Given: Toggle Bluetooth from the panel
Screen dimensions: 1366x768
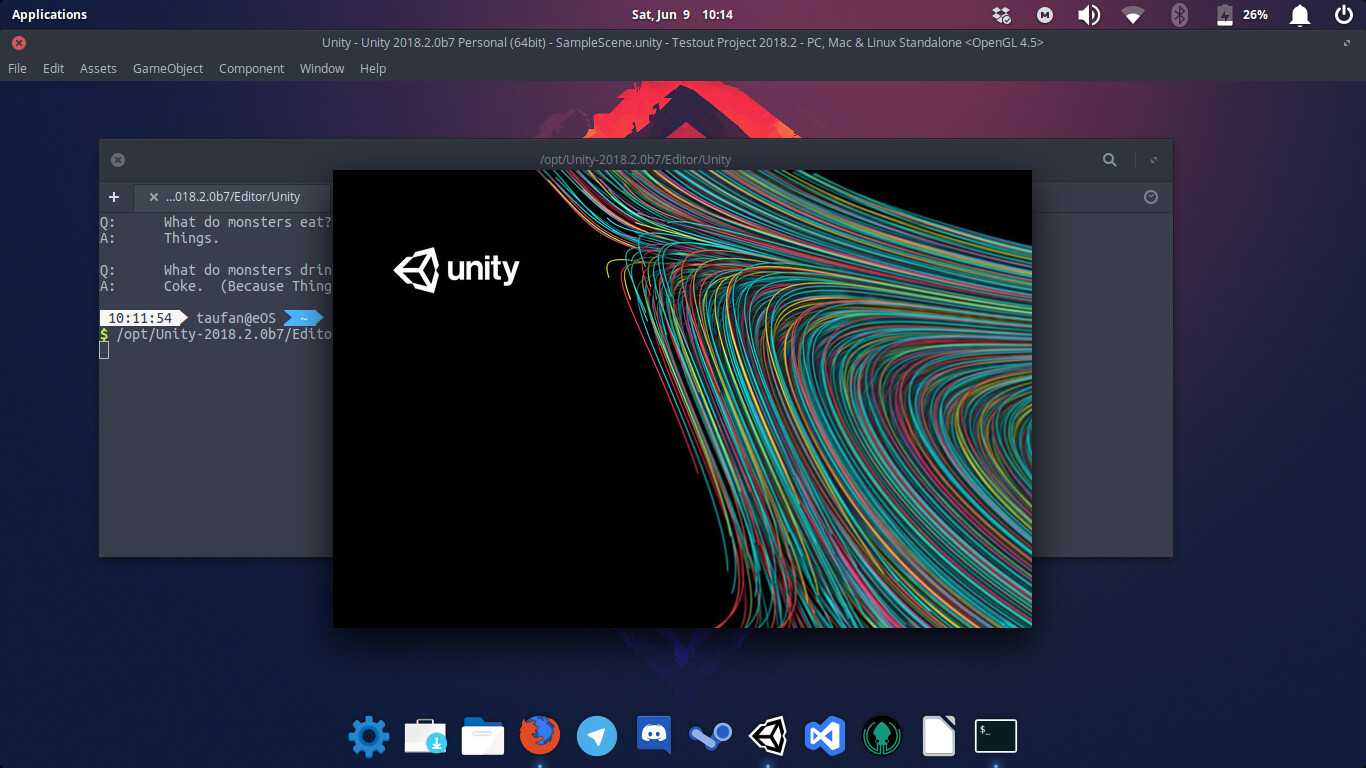Looking at the screenshot, I should 1180,15.
